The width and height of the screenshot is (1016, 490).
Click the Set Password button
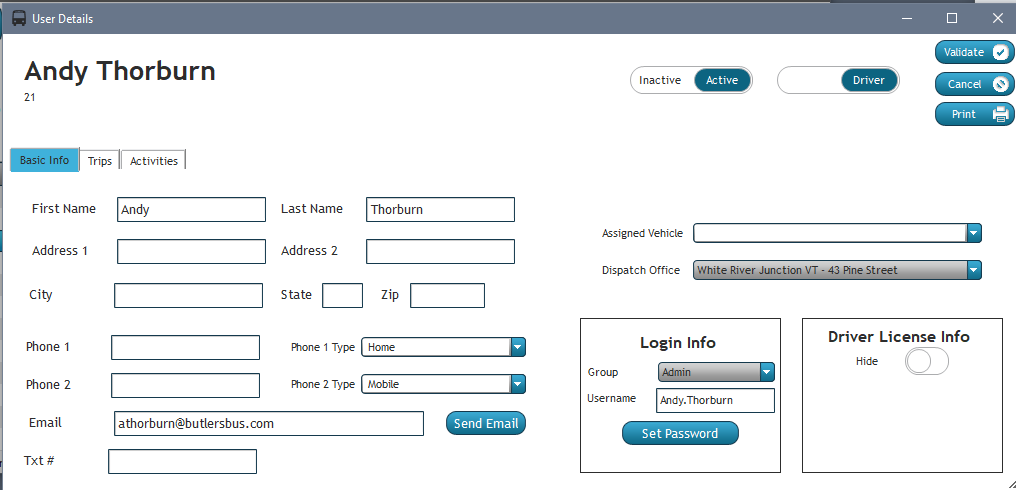click(680, 434)
